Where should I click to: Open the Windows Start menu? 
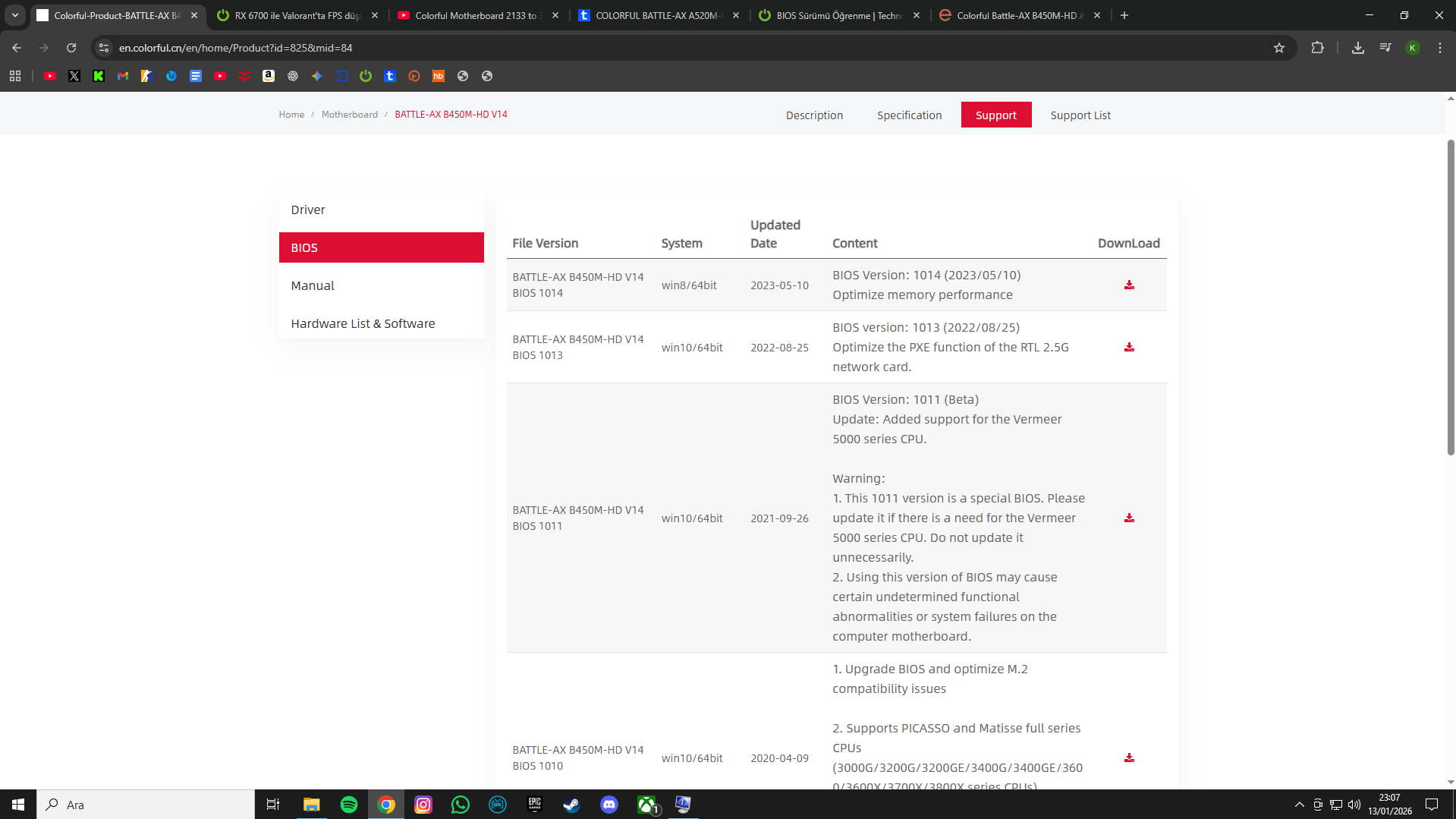pyautogui.click(x=18, y=805)
